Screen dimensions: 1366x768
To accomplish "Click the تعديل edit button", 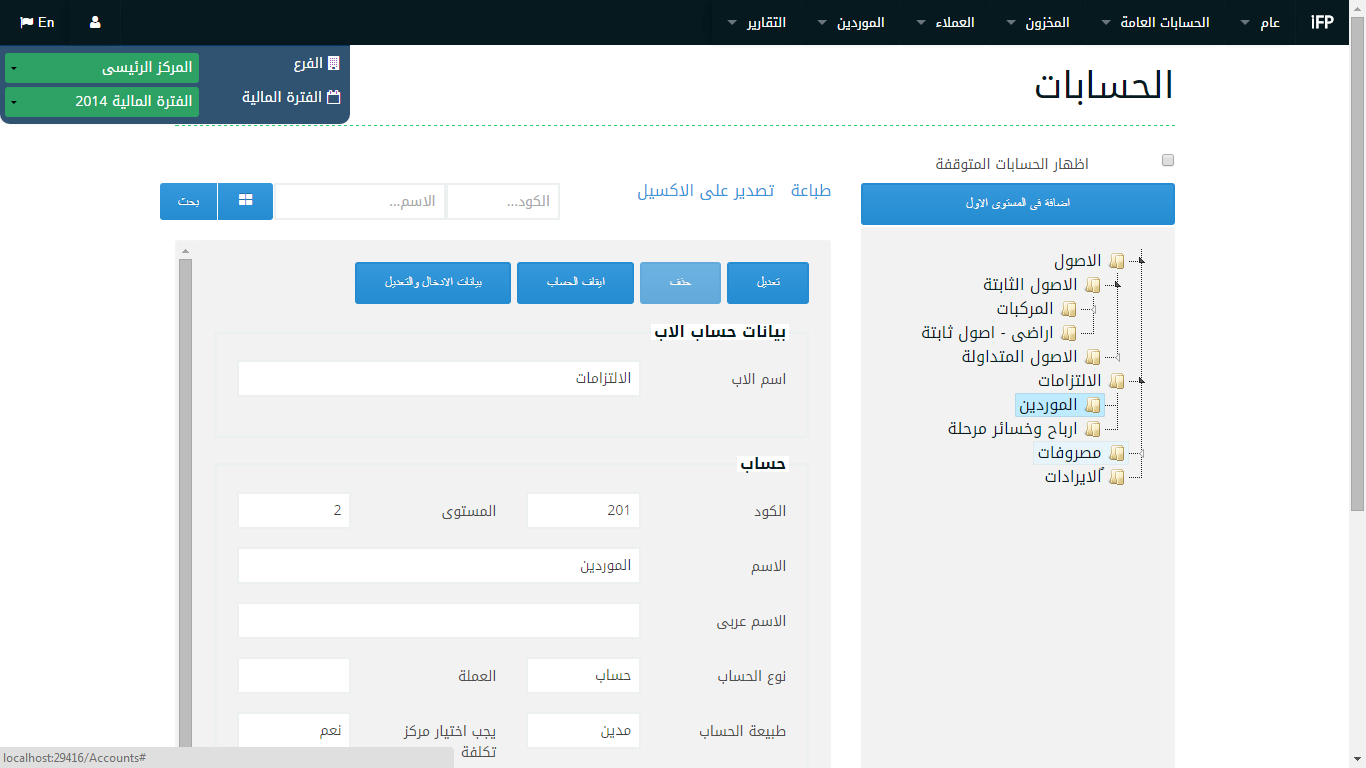I will (768, 283).
